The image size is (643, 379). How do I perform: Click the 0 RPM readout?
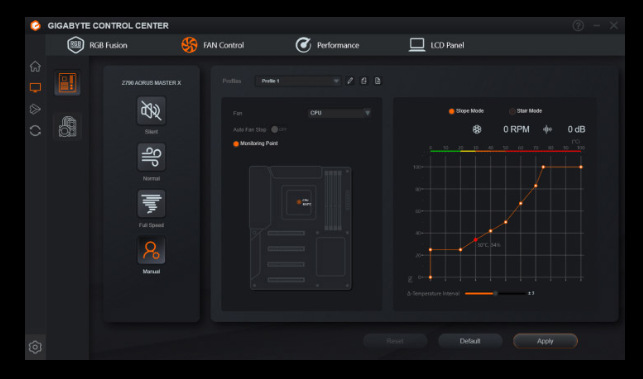(x=516, y=130)
